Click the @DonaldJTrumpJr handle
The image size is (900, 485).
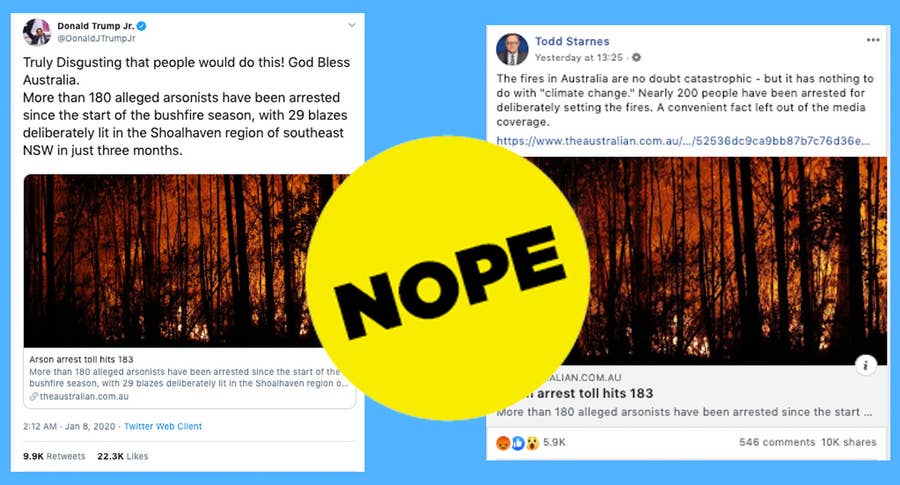96,38
